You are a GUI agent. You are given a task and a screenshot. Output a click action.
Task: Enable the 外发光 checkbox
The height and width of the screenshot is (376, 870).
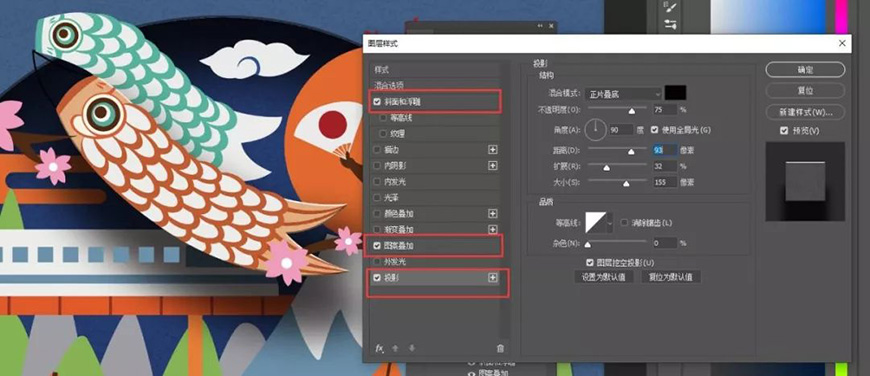click(x=377, y=261)
